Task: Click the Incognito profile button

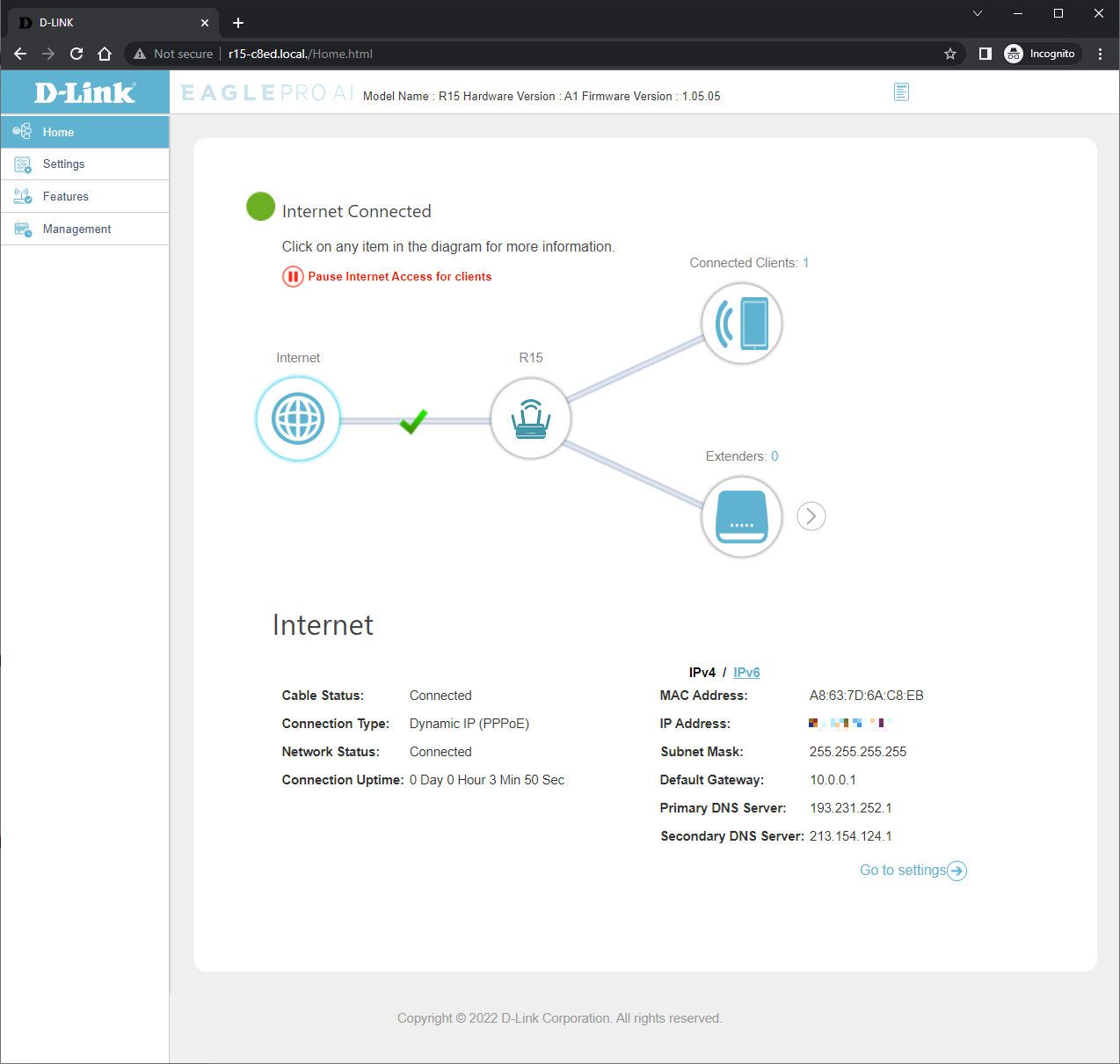Action: click(1042, 54)
